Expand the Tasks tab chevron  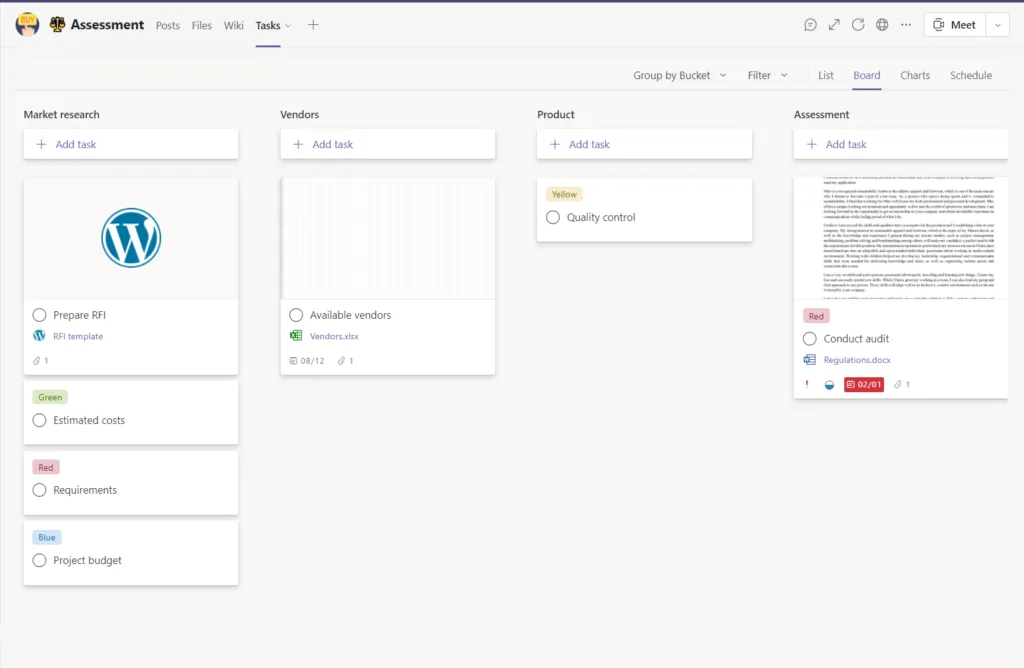tap(288, 26)
